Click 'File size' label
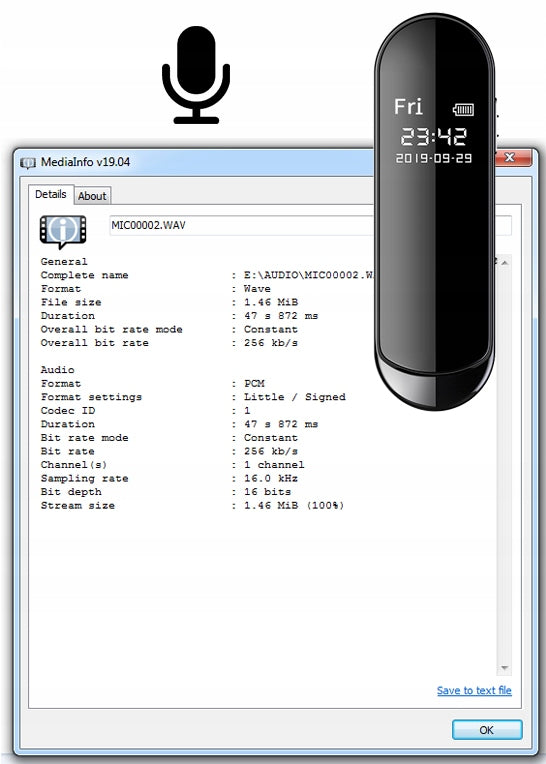 coord(71,303)
